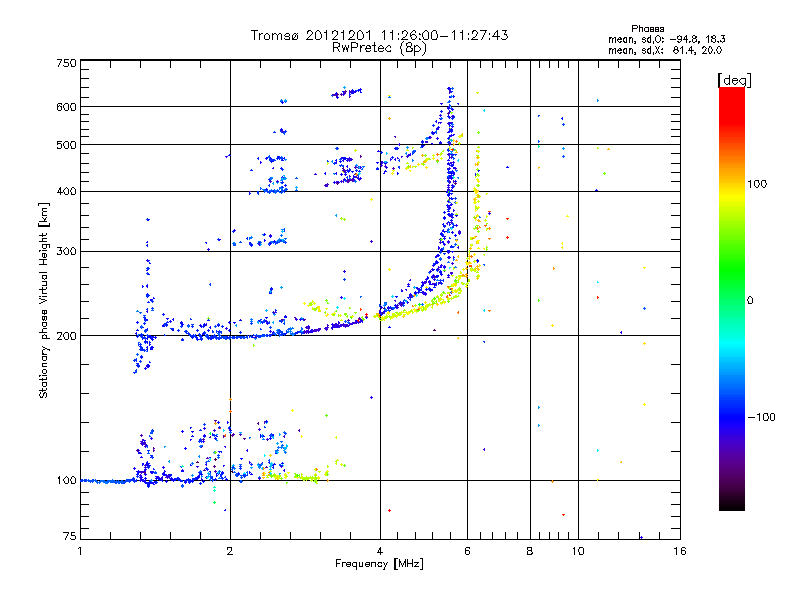Click the 'Frequency [MHz]' axis title
Image resolution: width=800 pixels, height=600 pixels.
coord(379,564)
